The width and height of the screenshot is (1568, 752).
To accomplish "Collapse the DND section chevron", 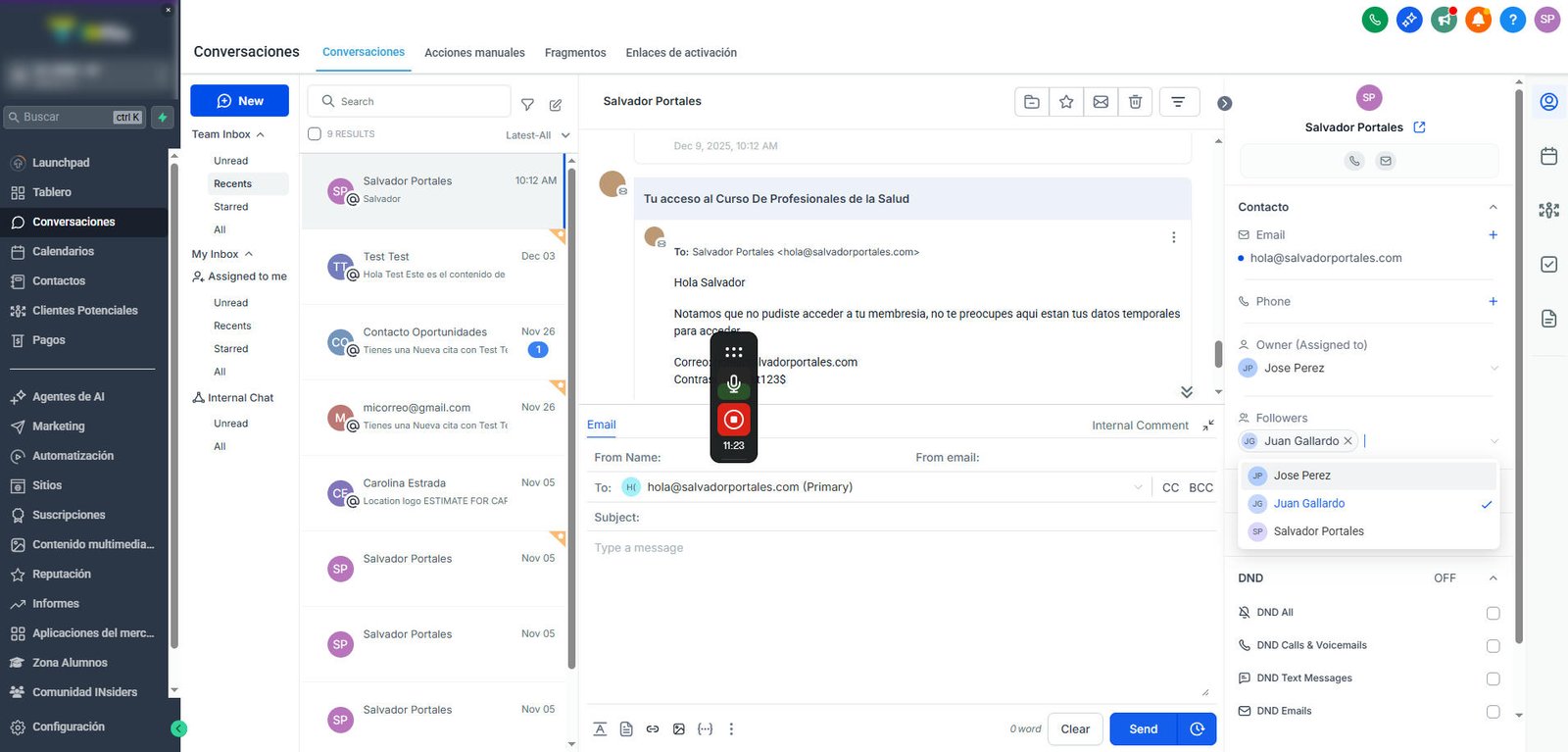I will click(1493, 578).
